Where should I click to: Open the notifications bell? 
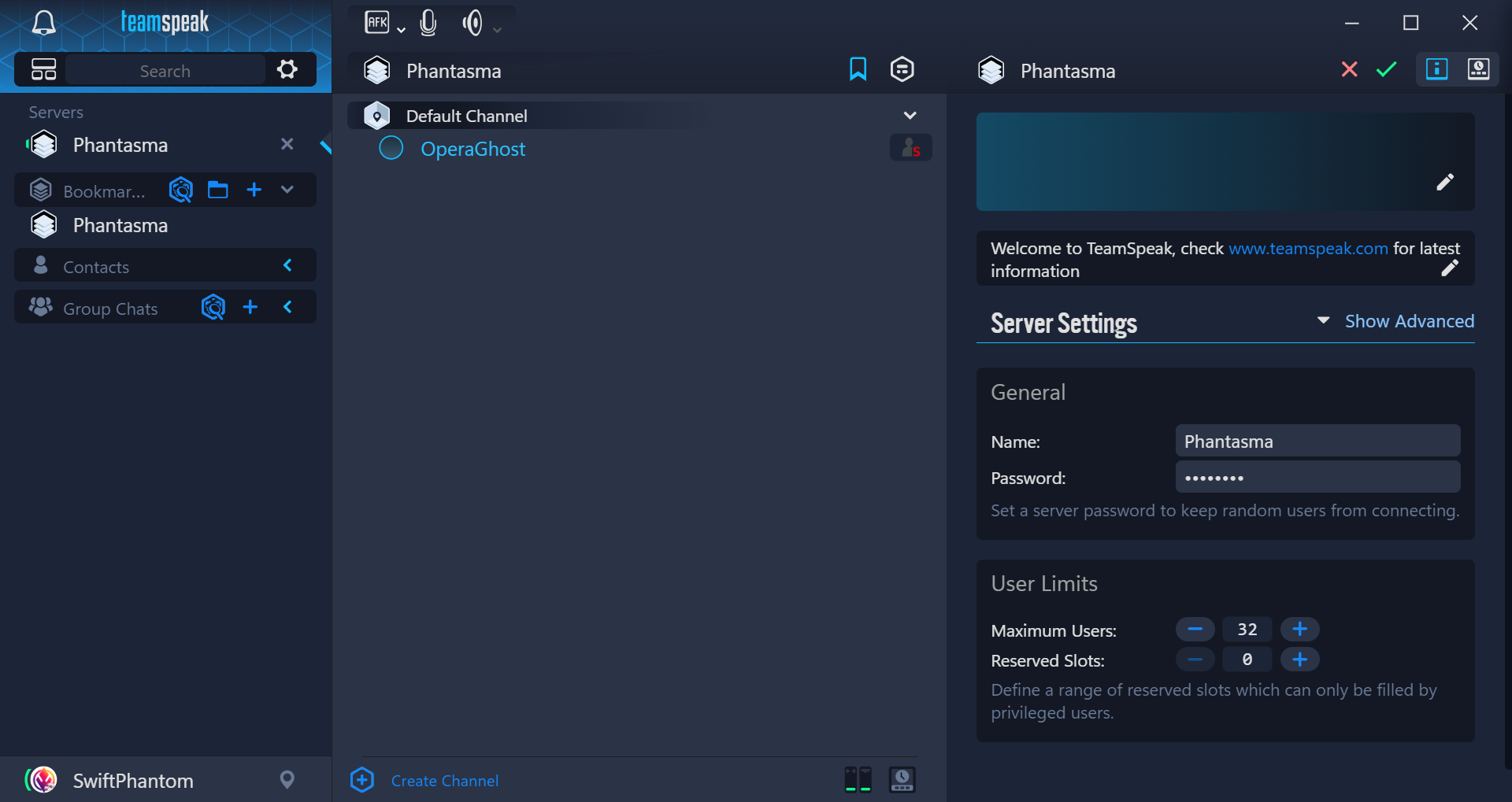click(43, 23)
